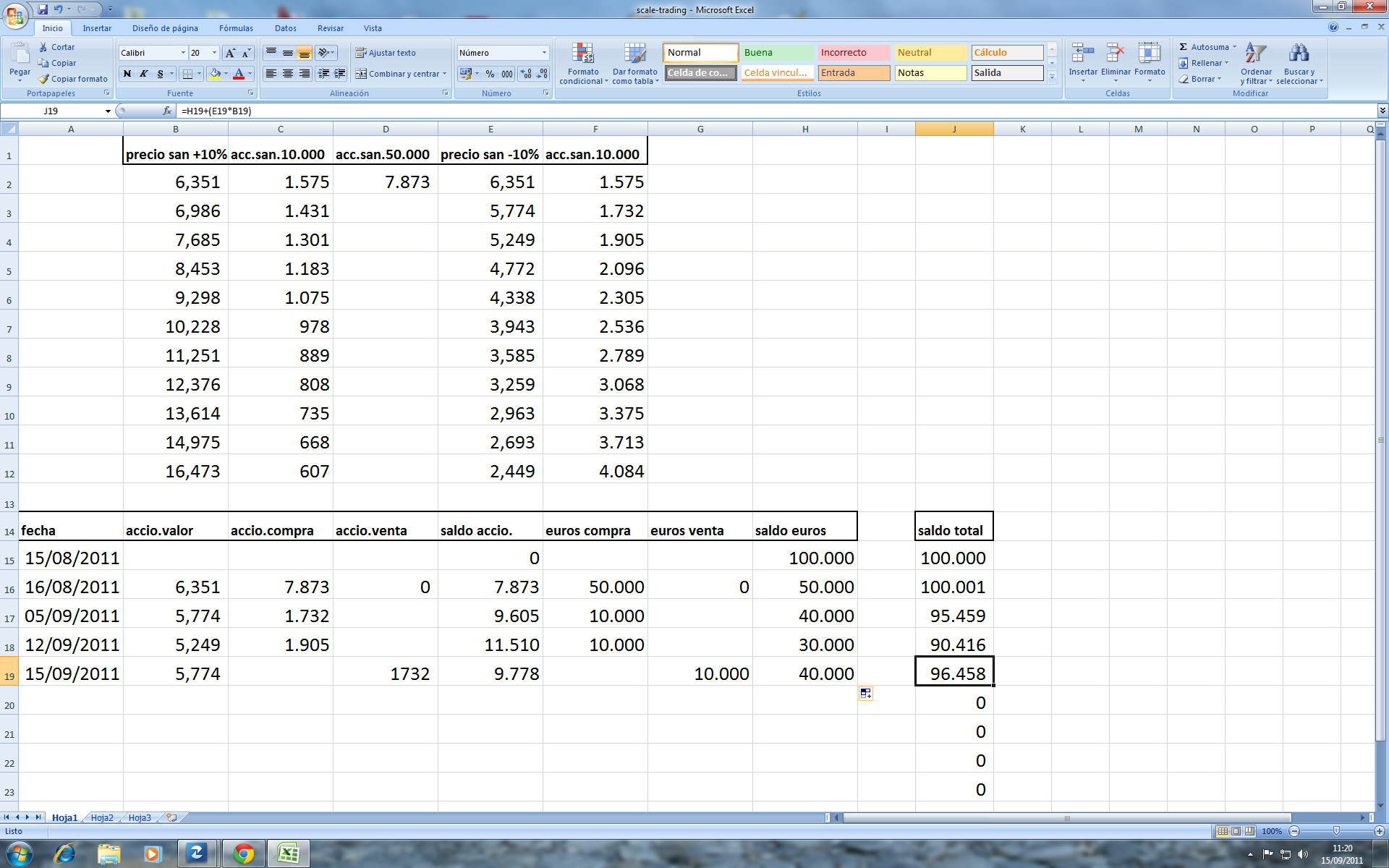Image resolution: width=1389 pixels, height=868 pixels.
Task: Click the Ajustar texto button
Action: coord(386,53)
